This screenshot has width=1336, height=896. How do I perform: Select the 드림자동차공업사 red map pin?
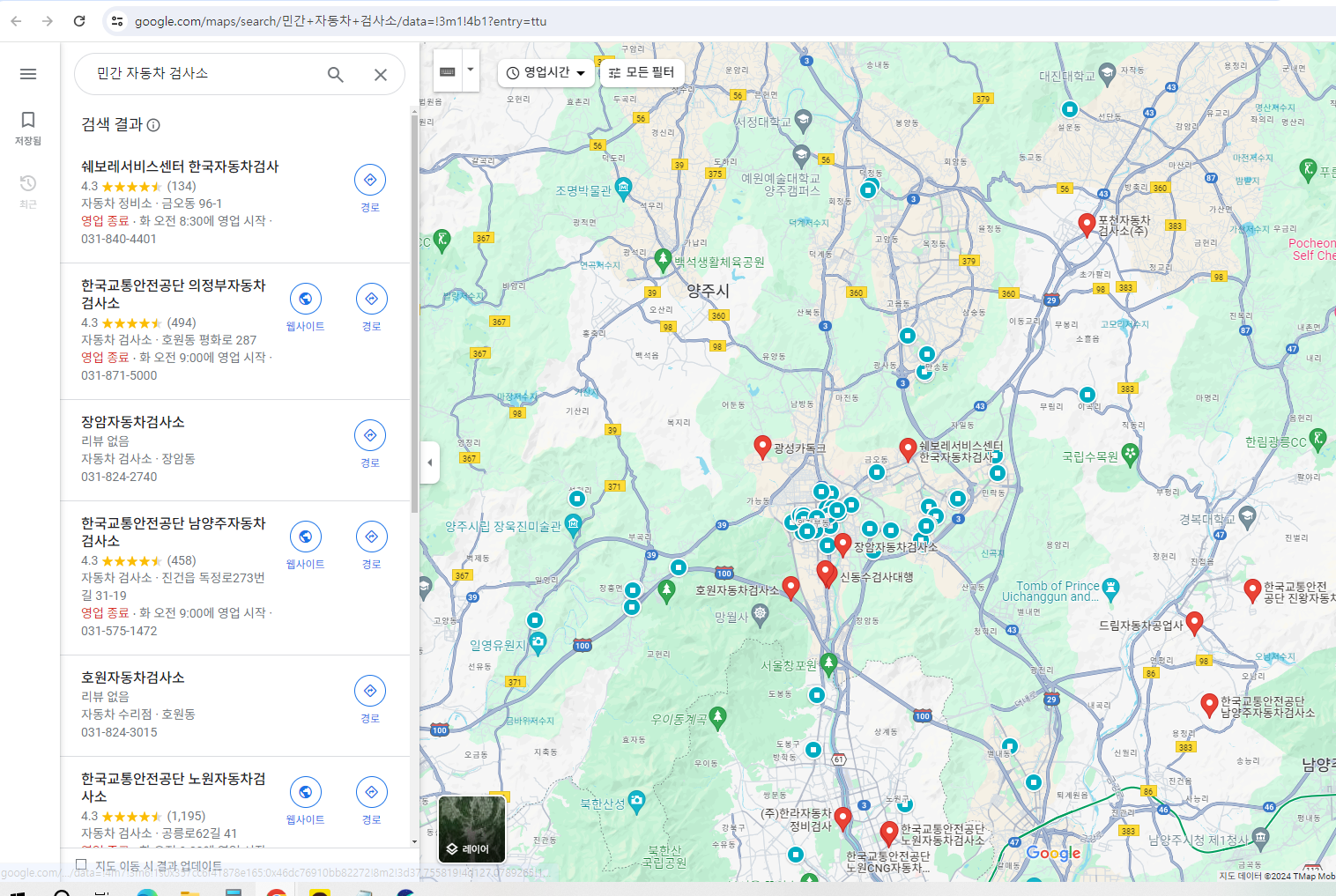click(x=1194, y=624)
